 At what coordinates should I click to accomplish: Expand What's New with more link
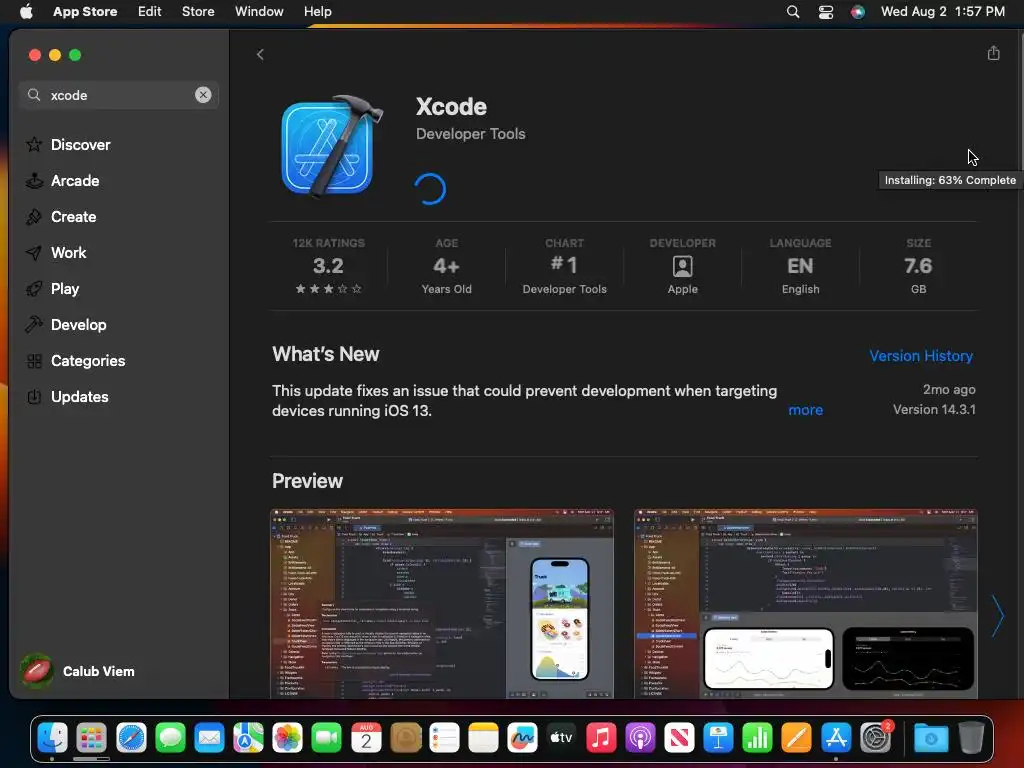(805, 409)
